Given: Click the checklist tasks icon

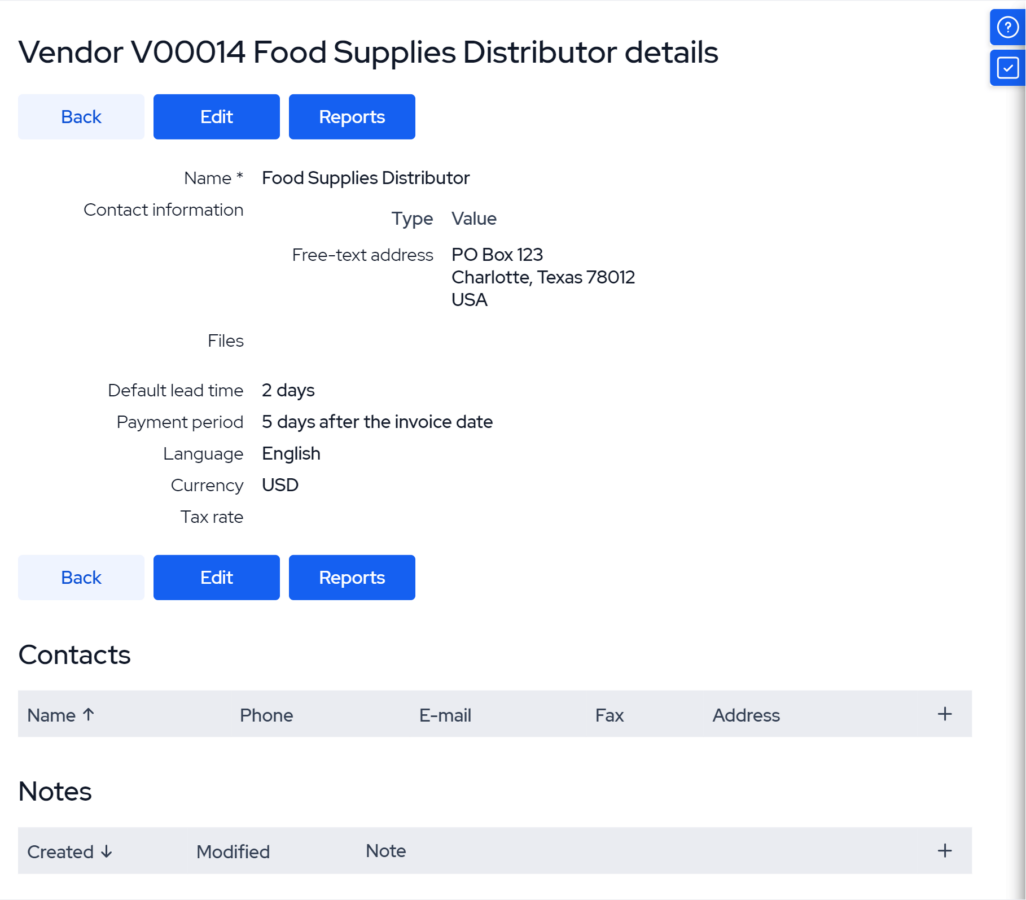Looking at the screenshot, I should pos(1007,68).
